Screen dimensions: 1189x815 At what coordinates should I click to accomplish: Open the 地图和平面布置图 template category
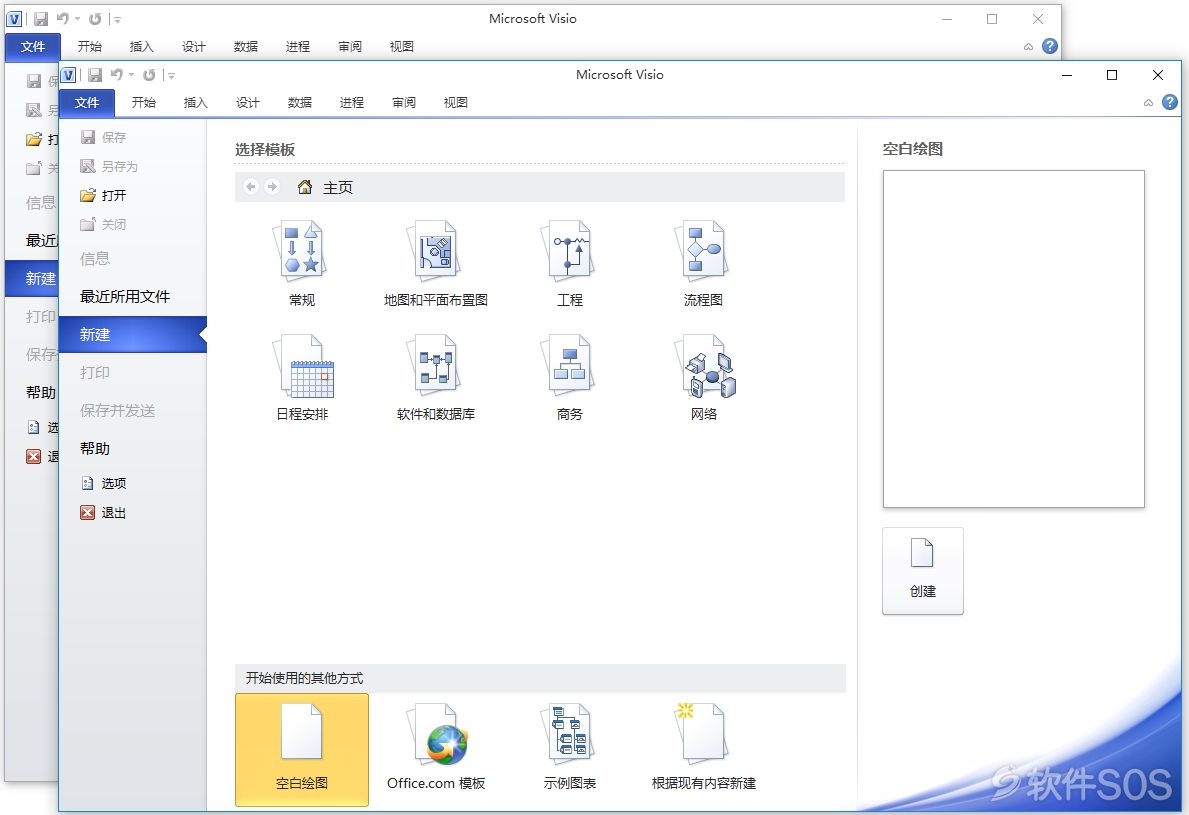[x=436, y=262]
